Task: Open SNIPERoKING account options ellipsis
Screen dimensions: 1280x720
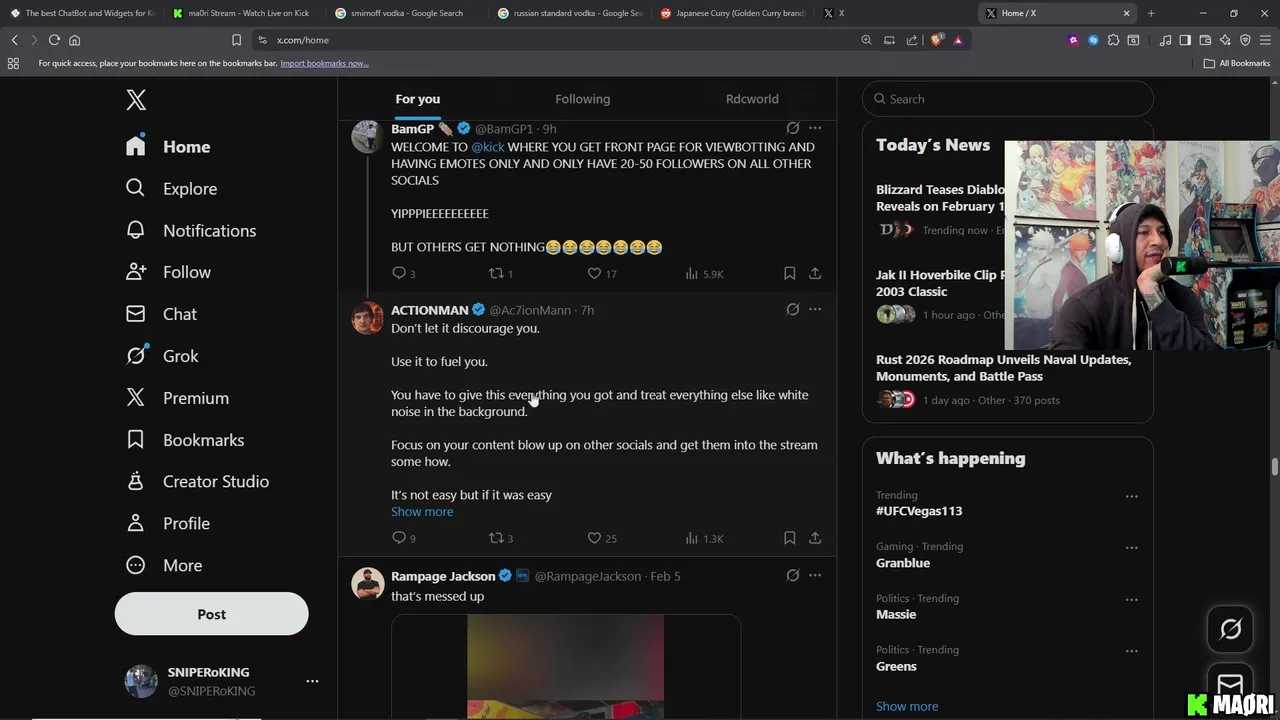Action: tap(312, 681)
